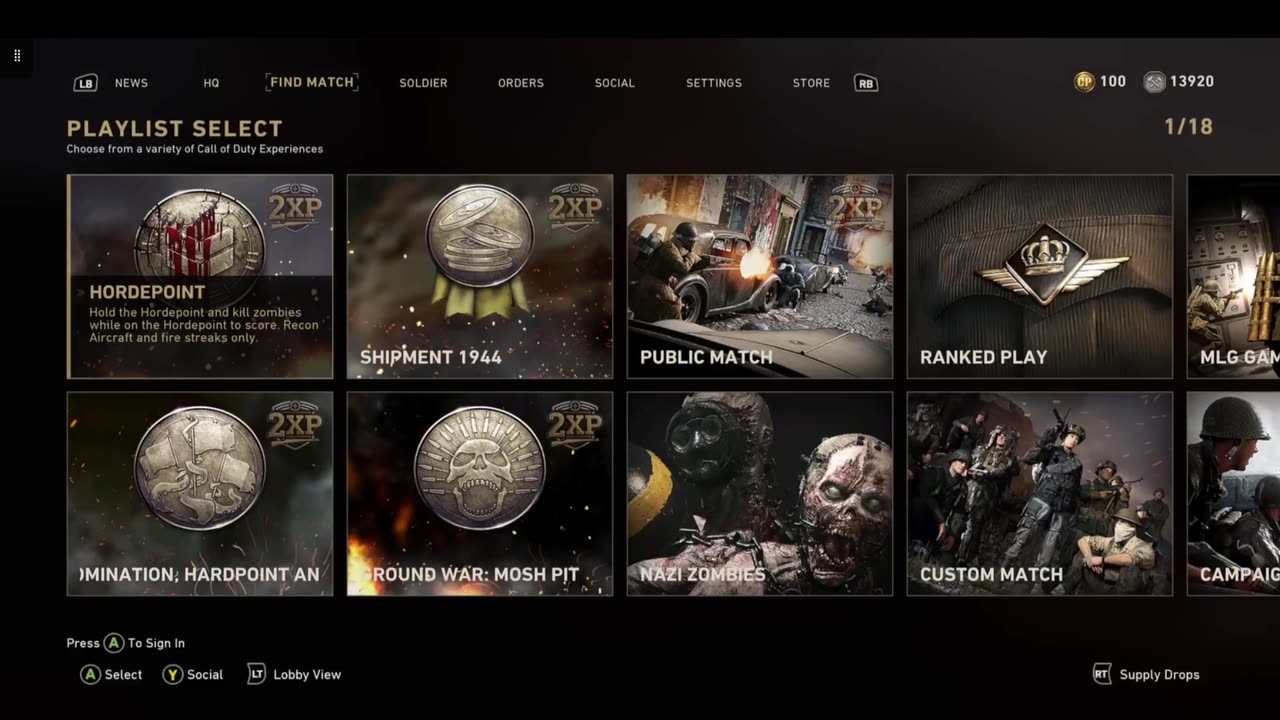The height and width of the screenshot is (720, 1280).
Task: Click the Social label in bottom bar
Action: [x=205, y=675]
